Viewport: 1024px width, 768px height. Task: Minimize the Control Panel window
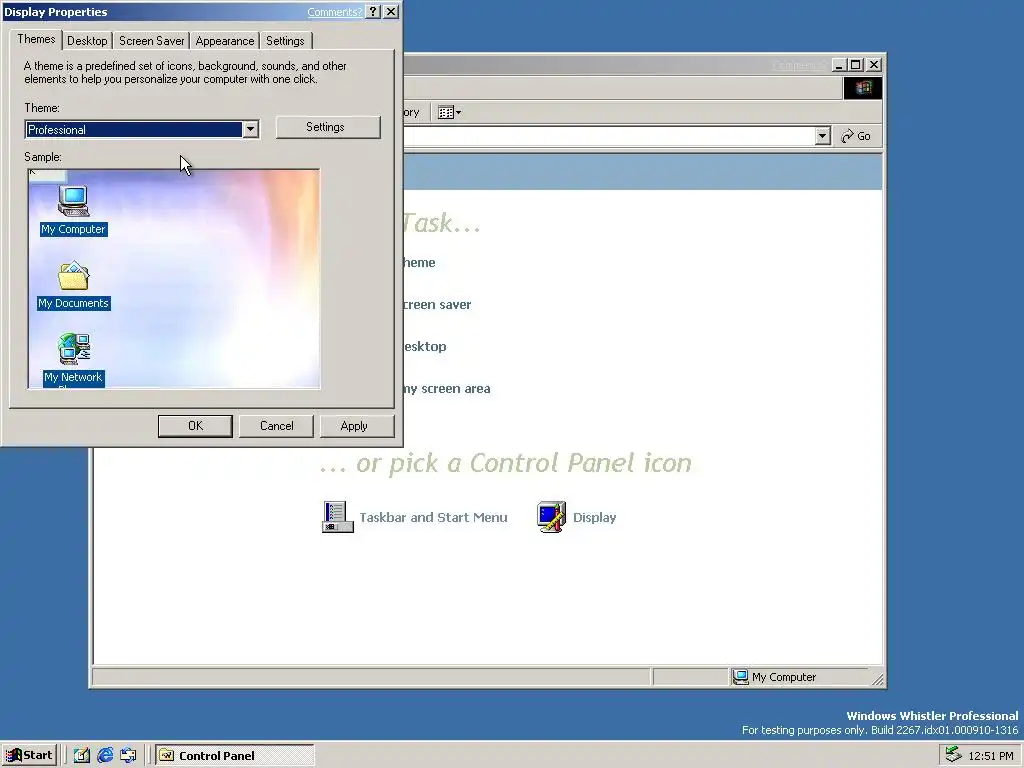[839, 65]
